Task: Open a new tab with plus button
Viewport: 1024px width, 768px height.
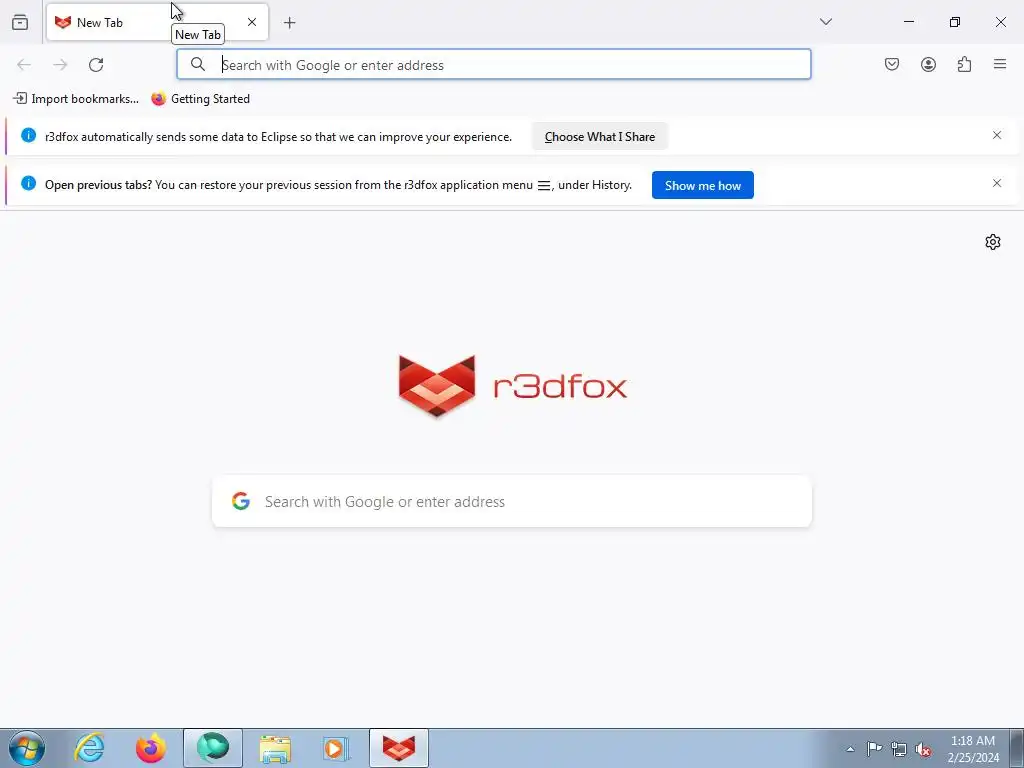Action: click(289, 23)
